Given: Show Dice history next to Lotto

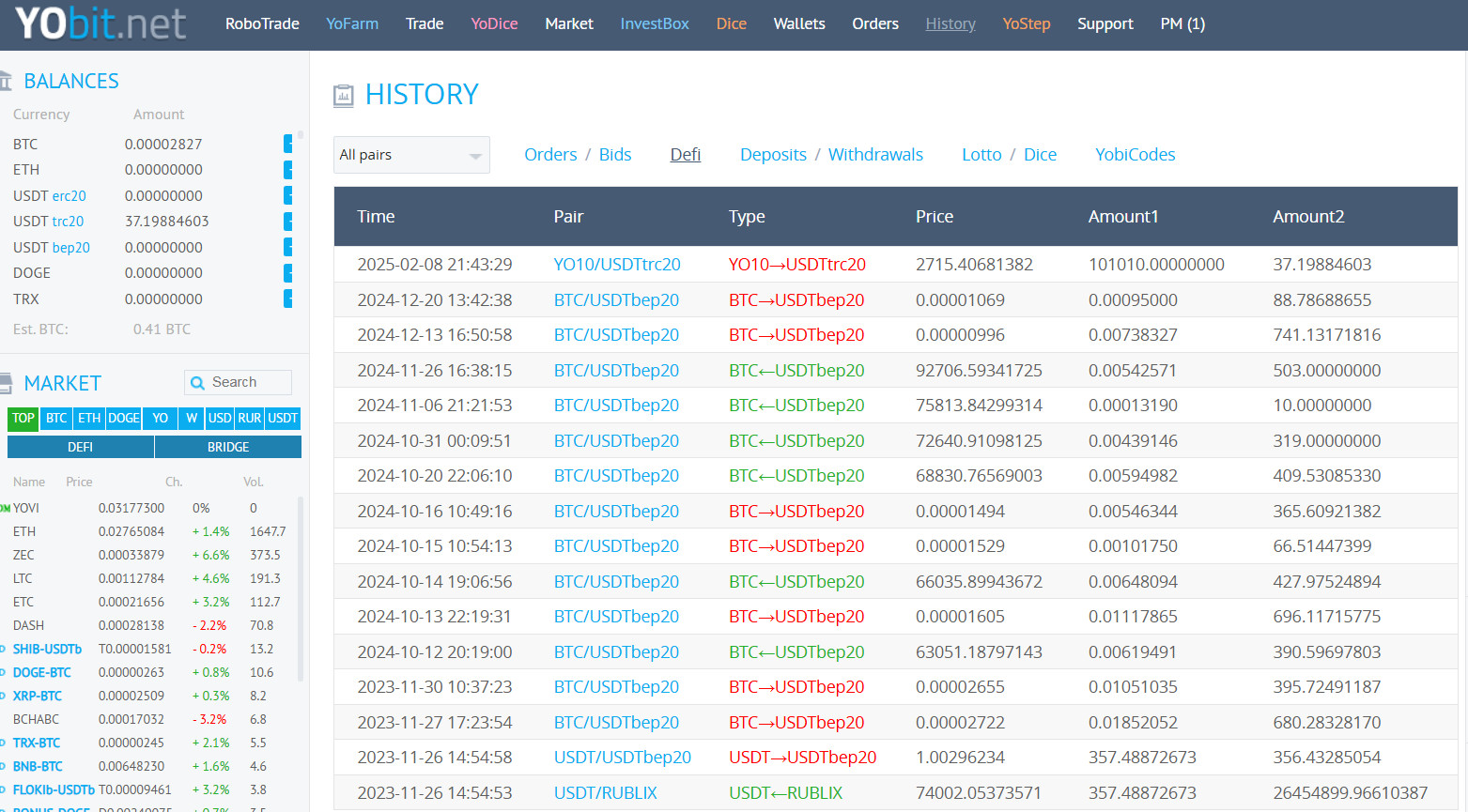Looking at the screenshot, I should (x=1040, y=155).
